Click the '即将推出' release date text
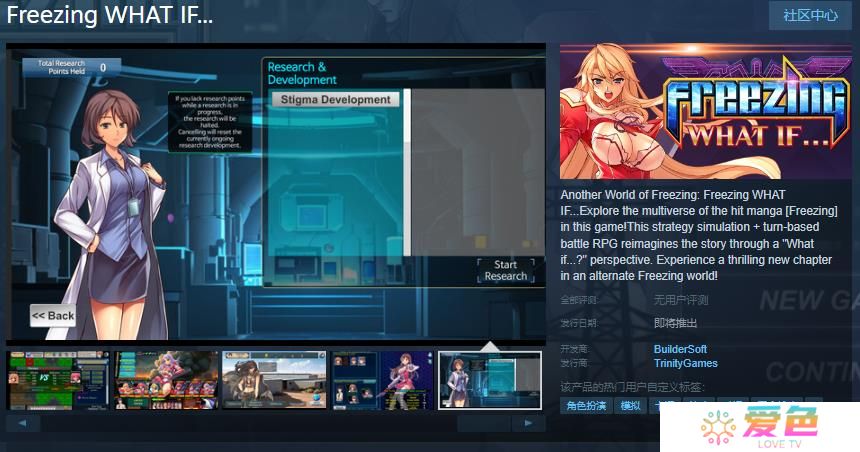This screenshot has width=860, height=452. [x=675, y=323]
